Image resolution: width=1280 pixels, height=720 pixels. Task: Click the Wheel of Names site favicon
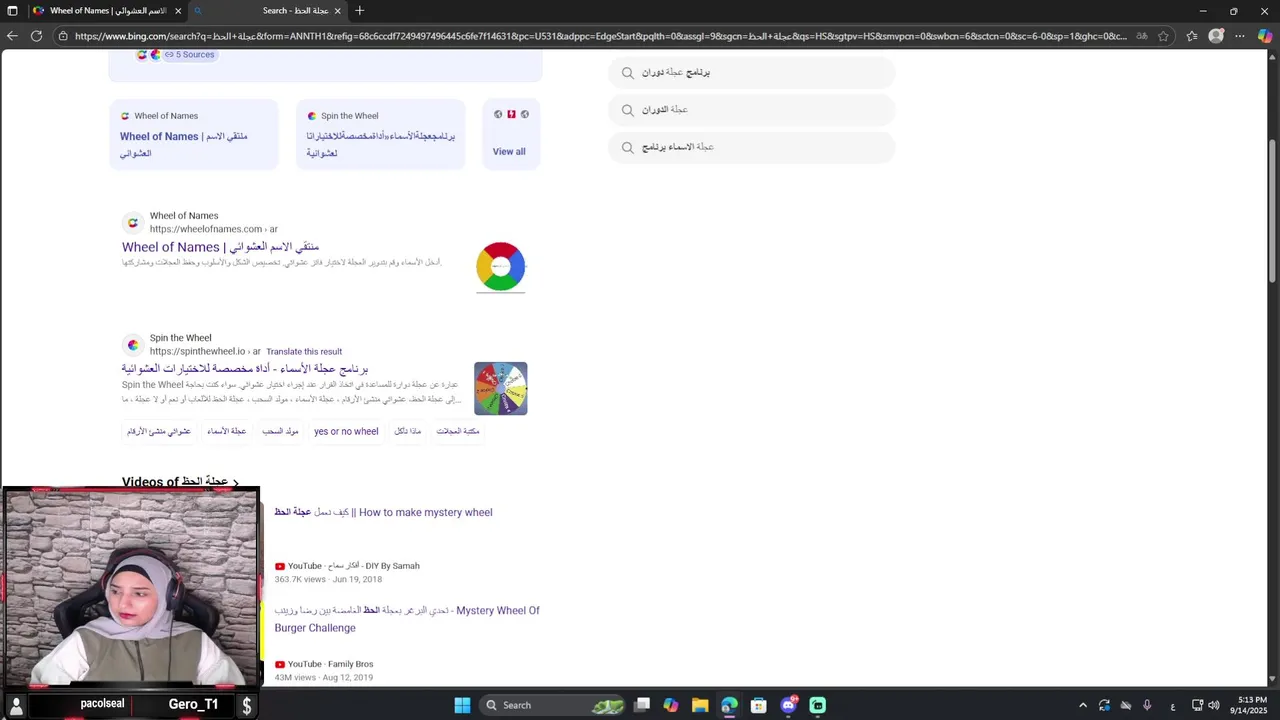[133, 222]
